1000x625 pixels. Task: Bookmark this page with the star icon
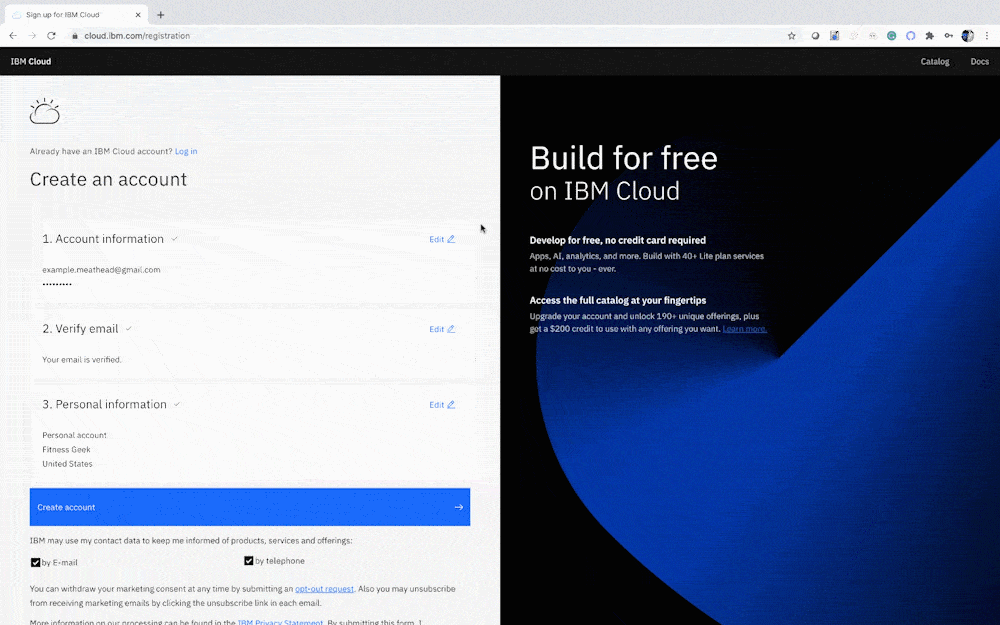[x=791, y=36]
